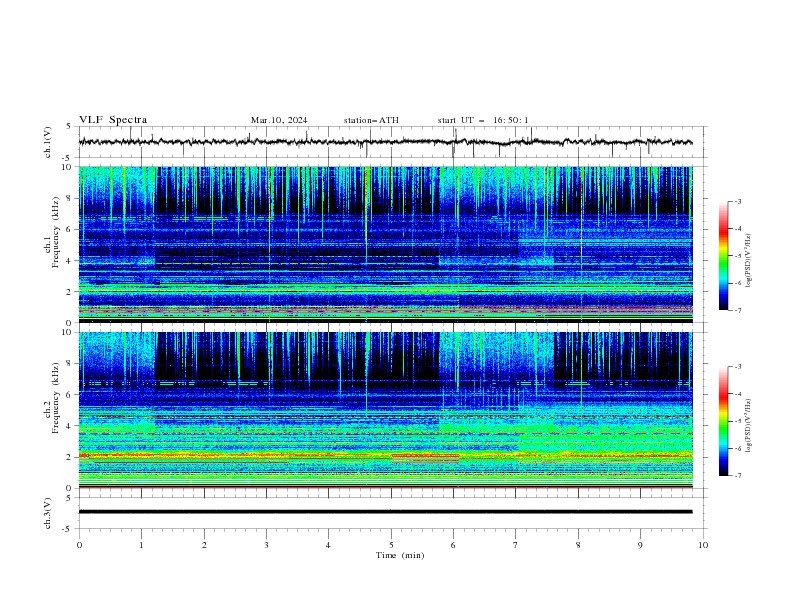Click the 'Time (min)' axis label

pos(400,555)
